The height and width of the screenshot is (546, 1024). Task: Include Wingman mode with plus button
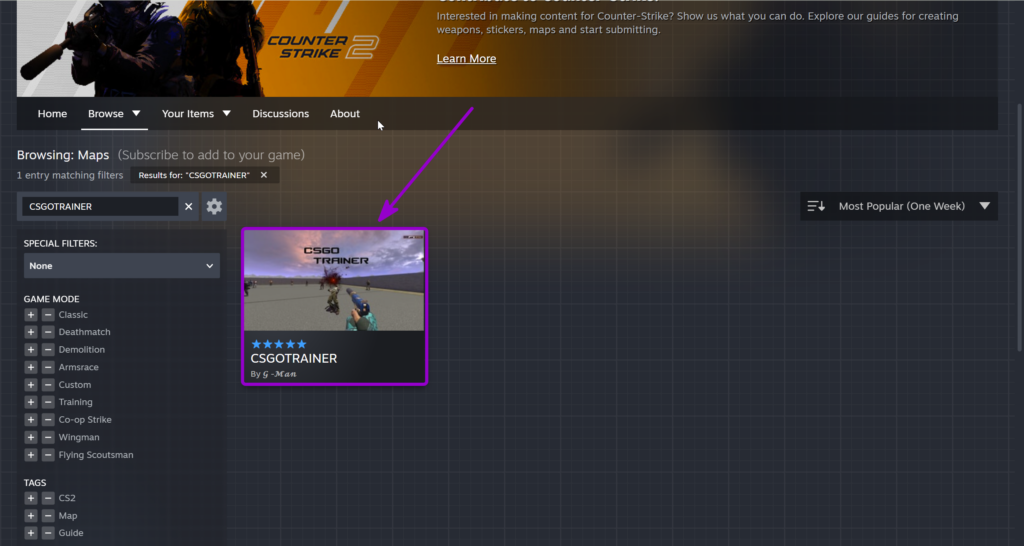pyautogui.click(x=31, y=437)
